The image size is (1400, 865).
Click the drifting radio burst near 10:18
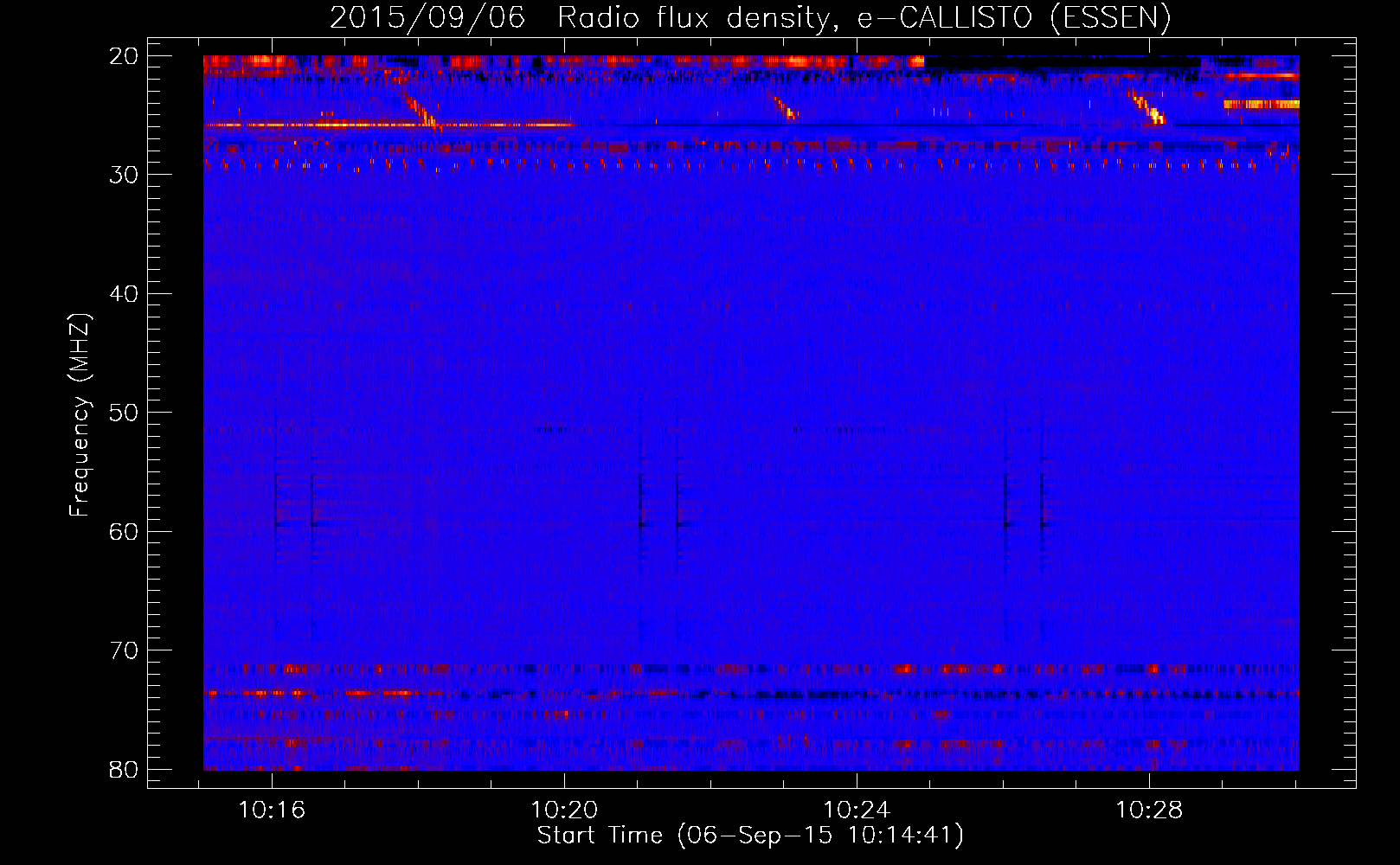pos(422,112)
